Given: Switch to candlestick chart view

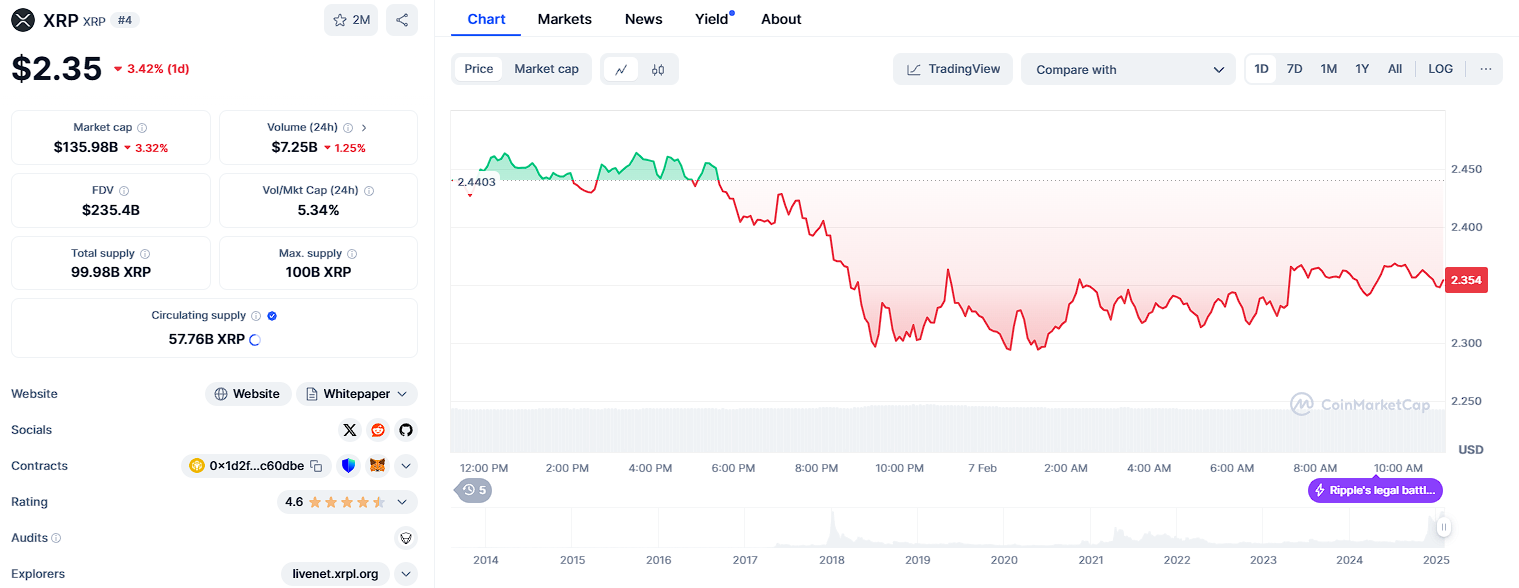Looking at the screenshot, I should (x=658, y=69).
